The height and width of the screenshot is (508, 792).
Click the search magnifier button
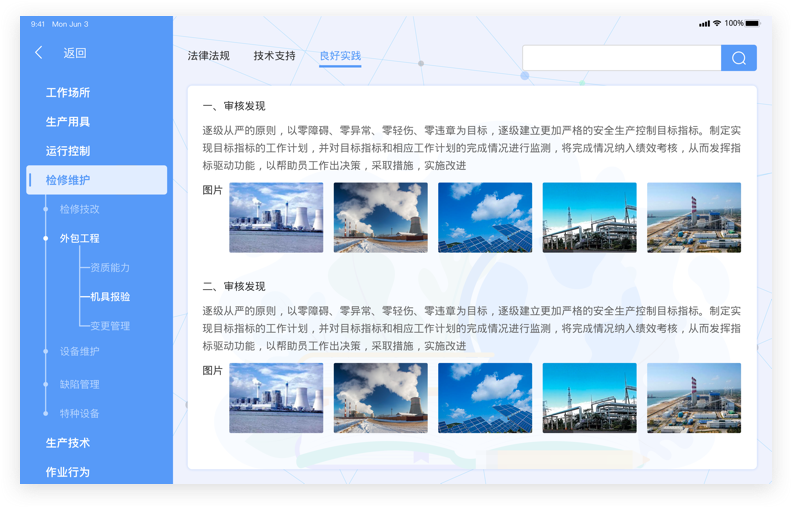point(738,58)
